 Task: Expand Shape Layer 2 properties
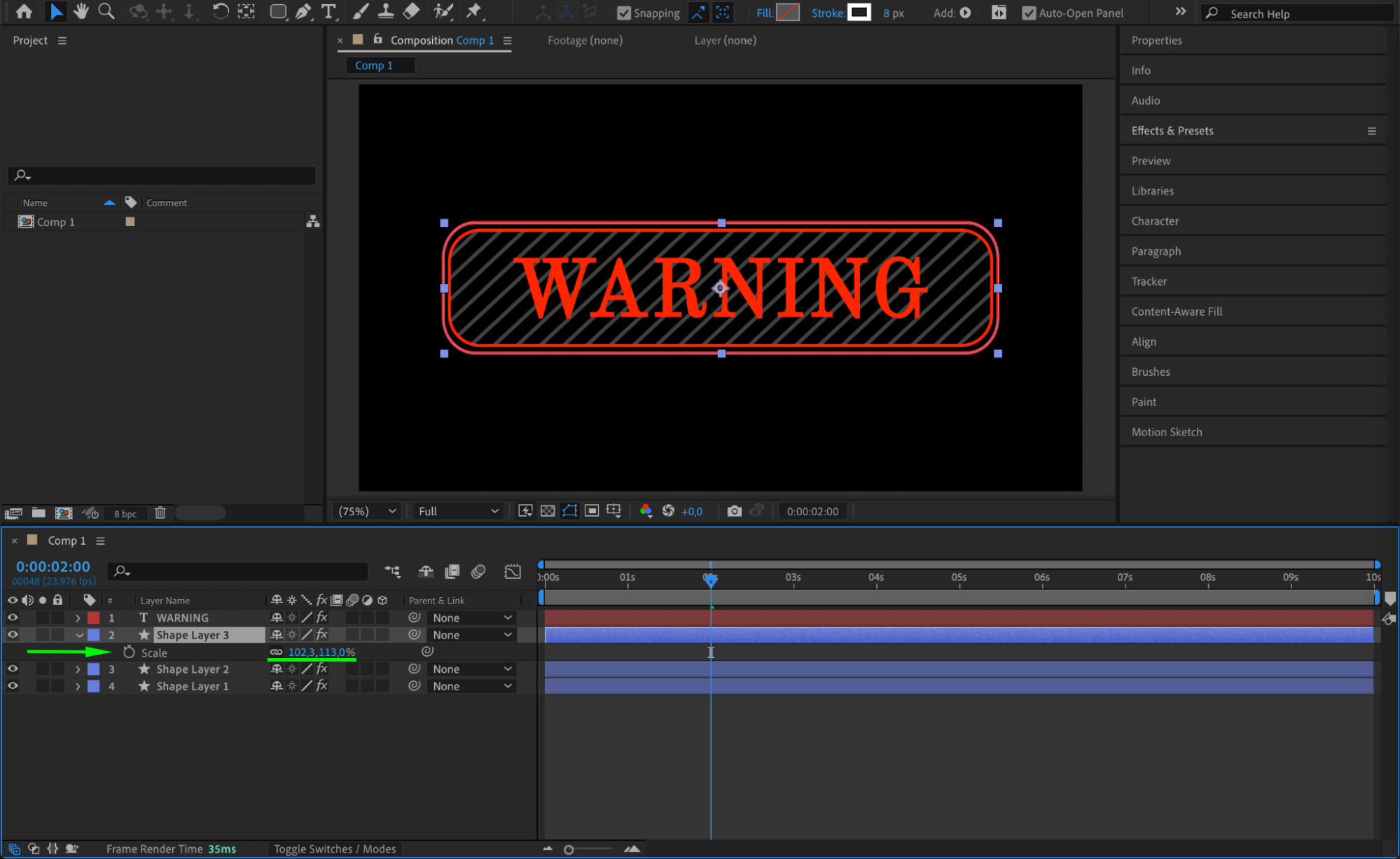point(78,669)
